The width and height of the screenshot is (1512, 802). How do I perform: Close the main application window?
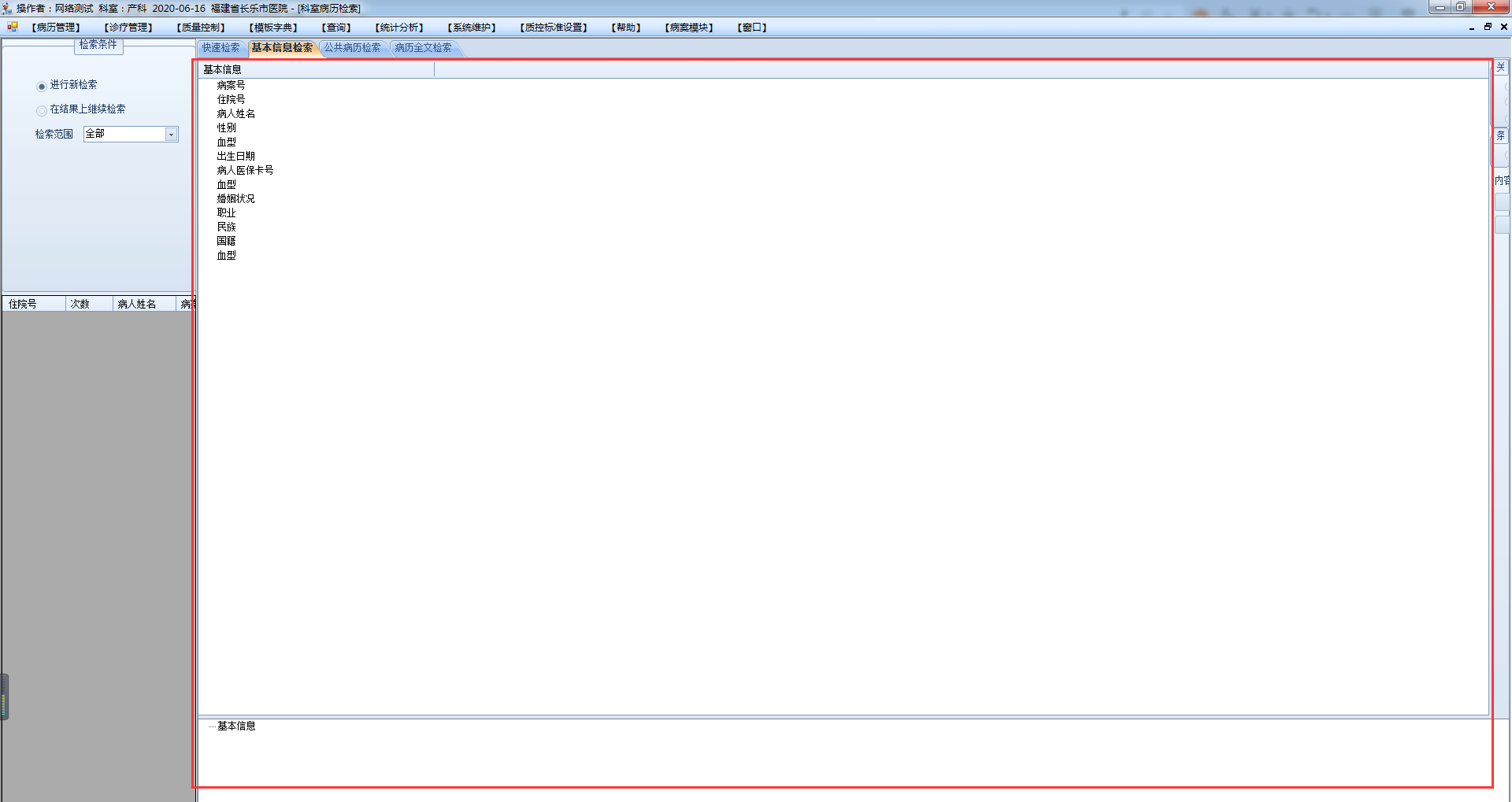(1491, 7)
